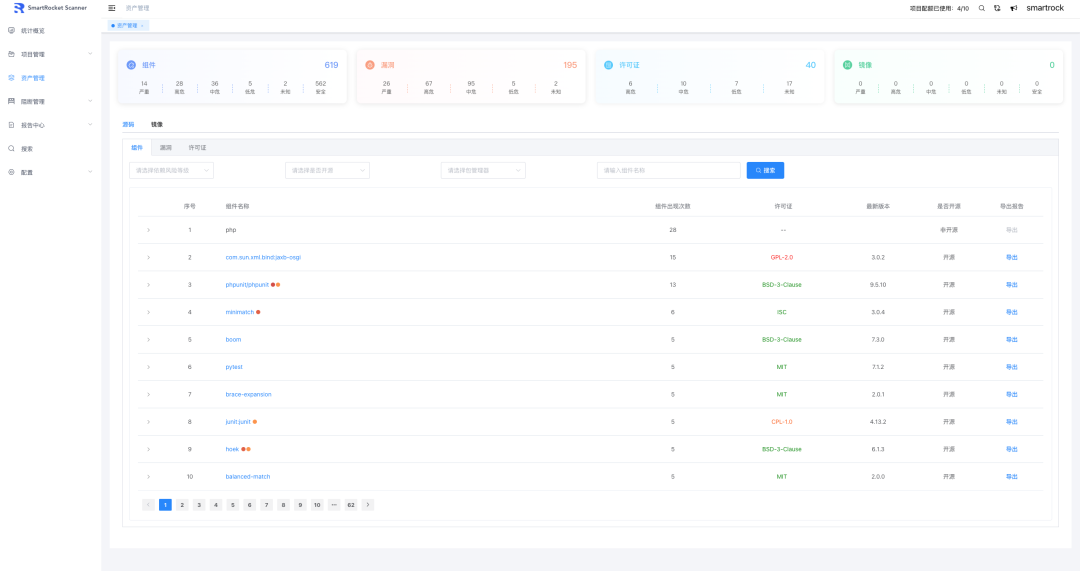Open the 请选择包管理器 dropdown
The width and height of the screenshot is (1080, 571).
pos(483,171)
